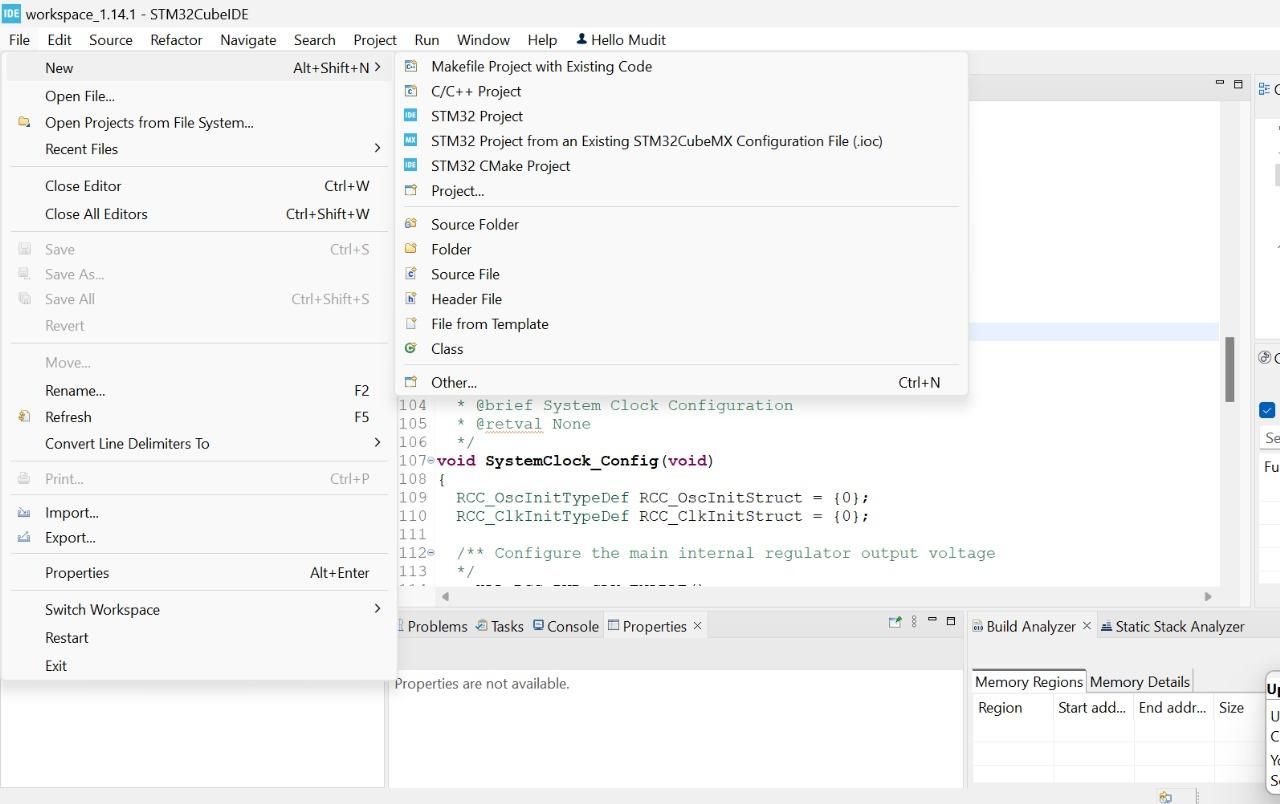Click the STM32 Project IDE icon
This screenshot has width=1280, height=804.
[x=410, y=116]
